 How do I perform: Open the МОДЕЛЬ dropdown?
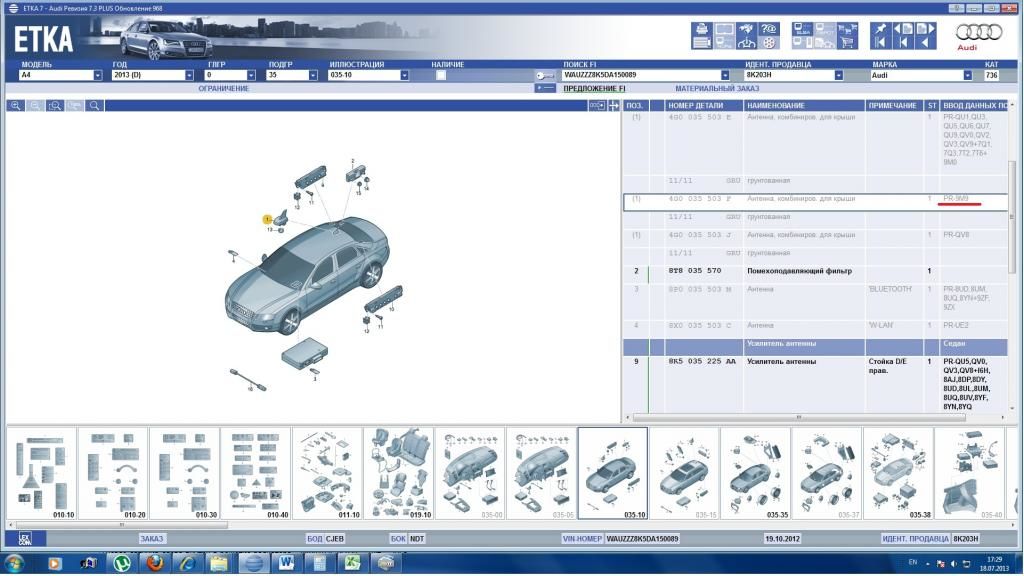coord(97,75)
